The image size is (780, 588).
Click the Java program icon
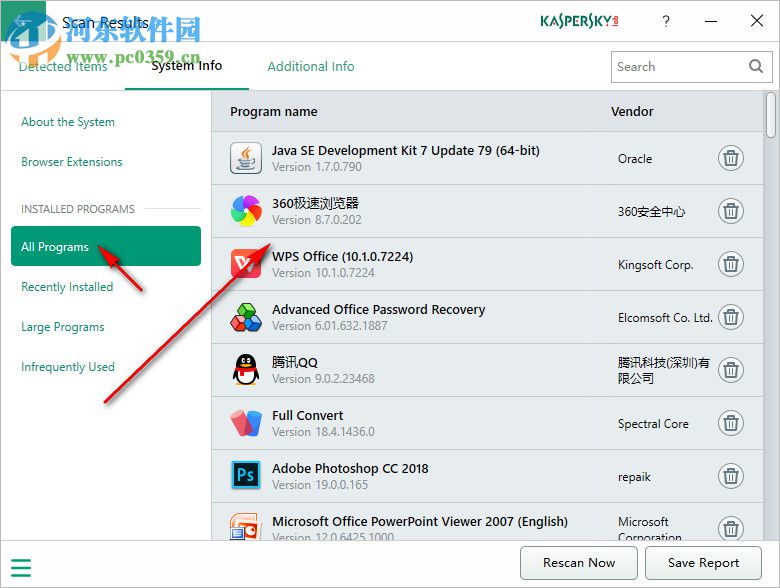(246, 158)
